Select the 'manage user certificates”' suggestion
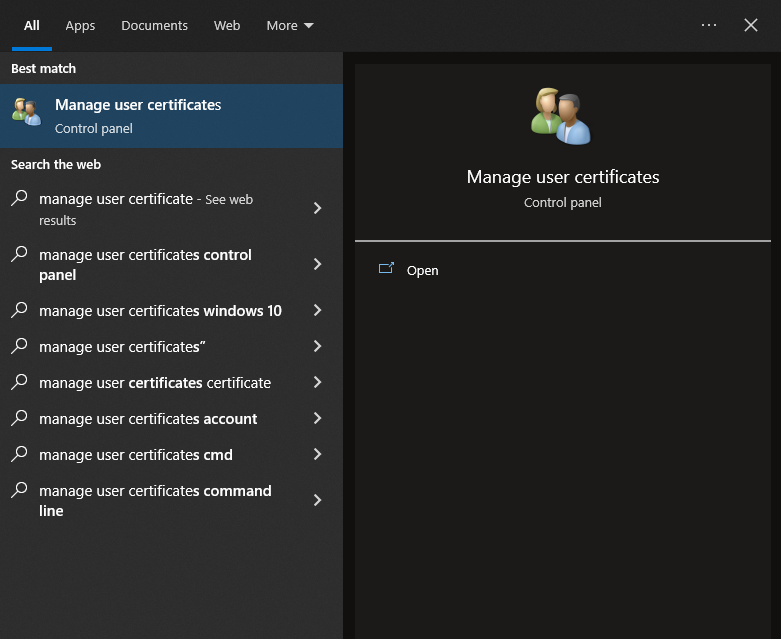Viewport: 781px width, 639px height. click(x=171, y=346)
